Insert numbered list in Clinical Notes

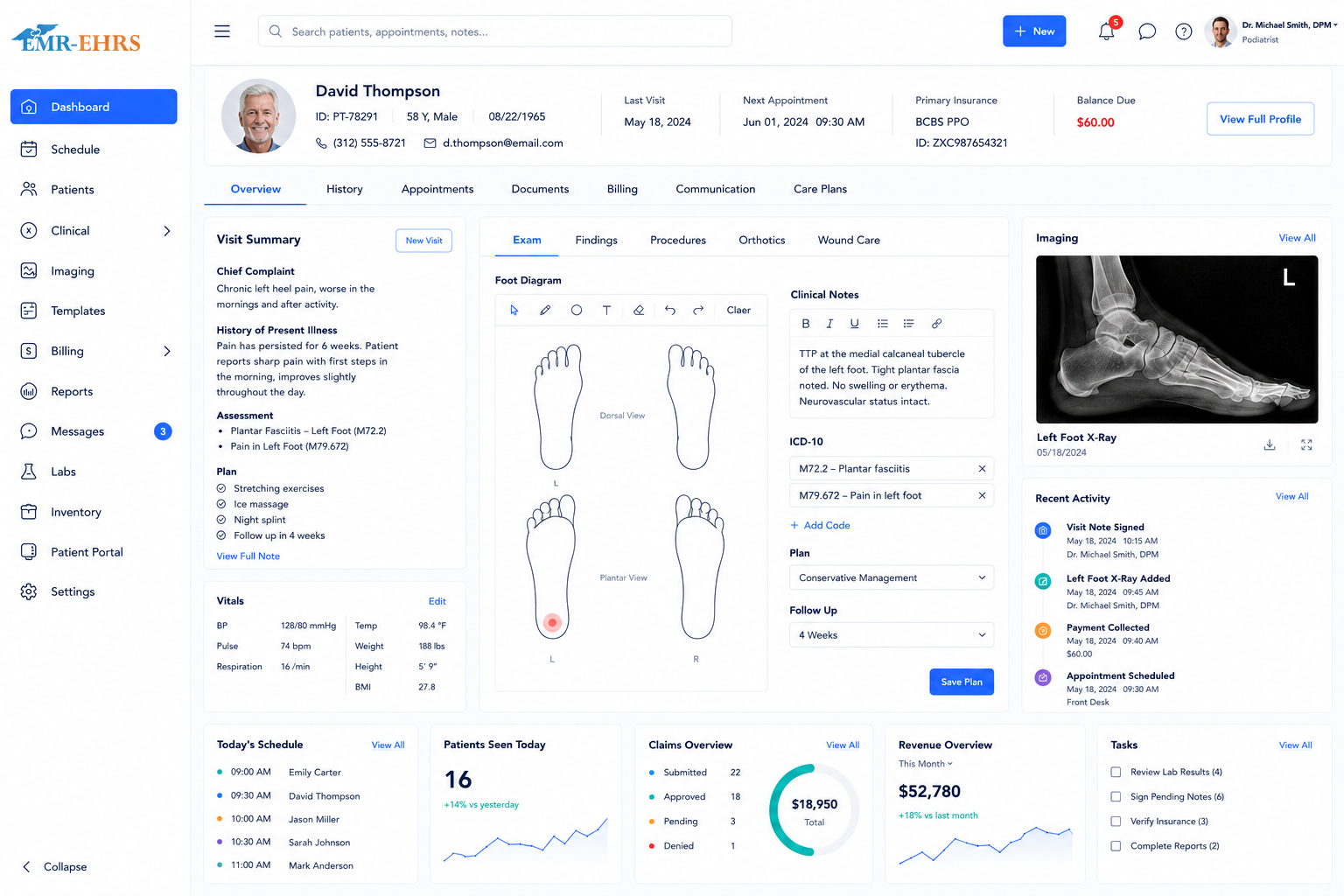pos(909,324)
